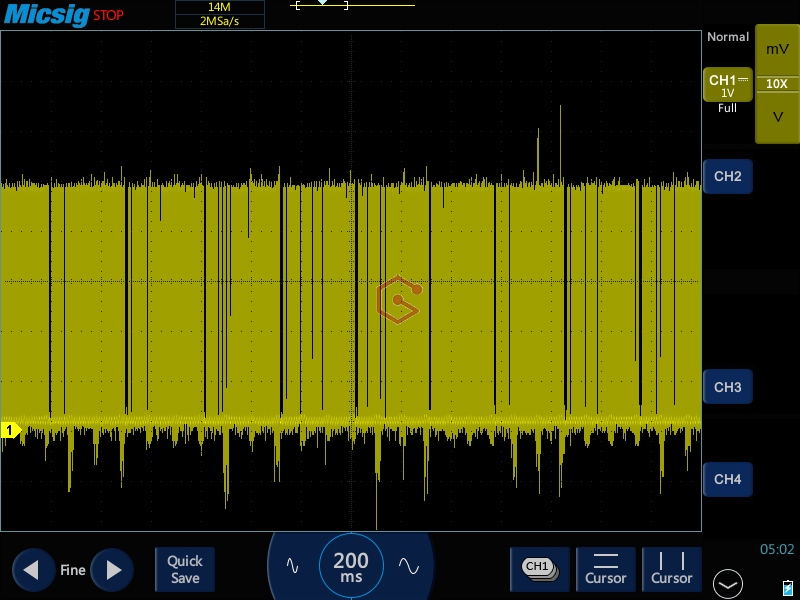The image size is (800, 600).
Task: Select V on vertical scale control
Action: 778,117
